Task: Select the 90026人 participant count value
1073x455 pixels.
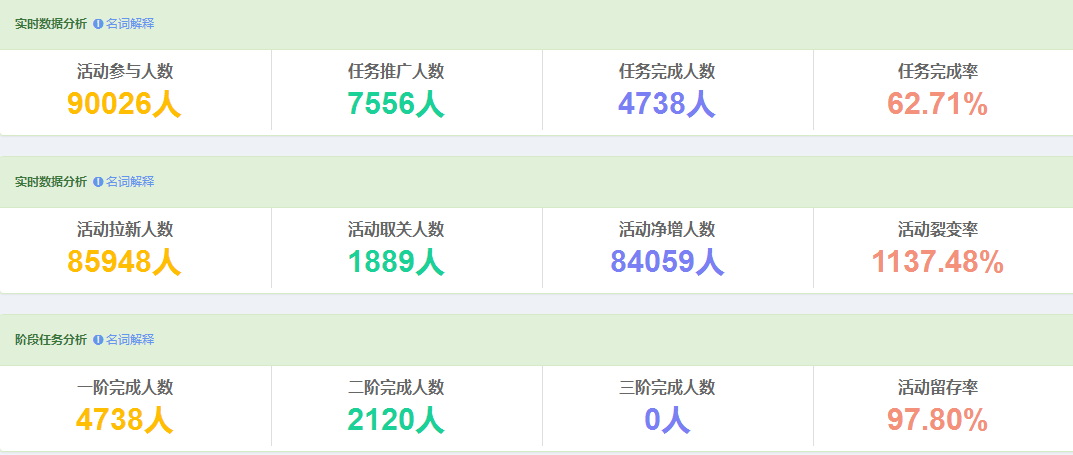Action: [124, 103]
